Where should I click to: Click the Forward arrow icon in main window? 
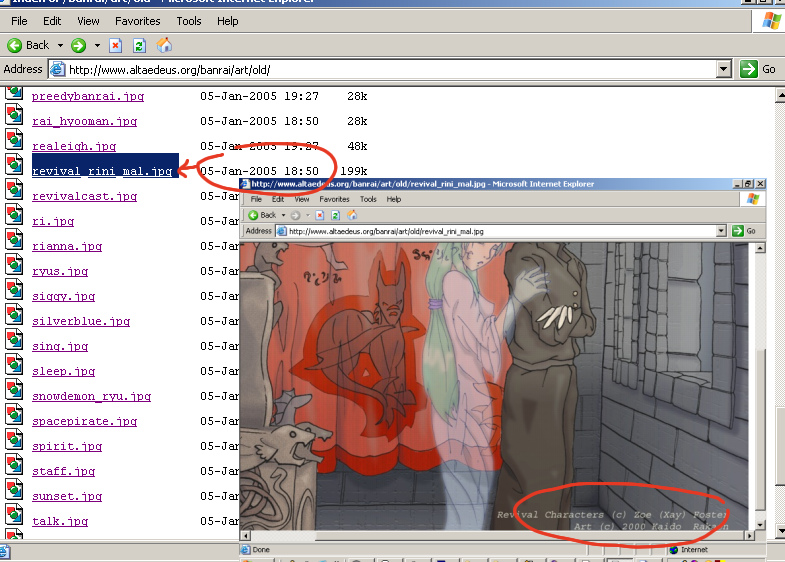[x=78, y=46]
